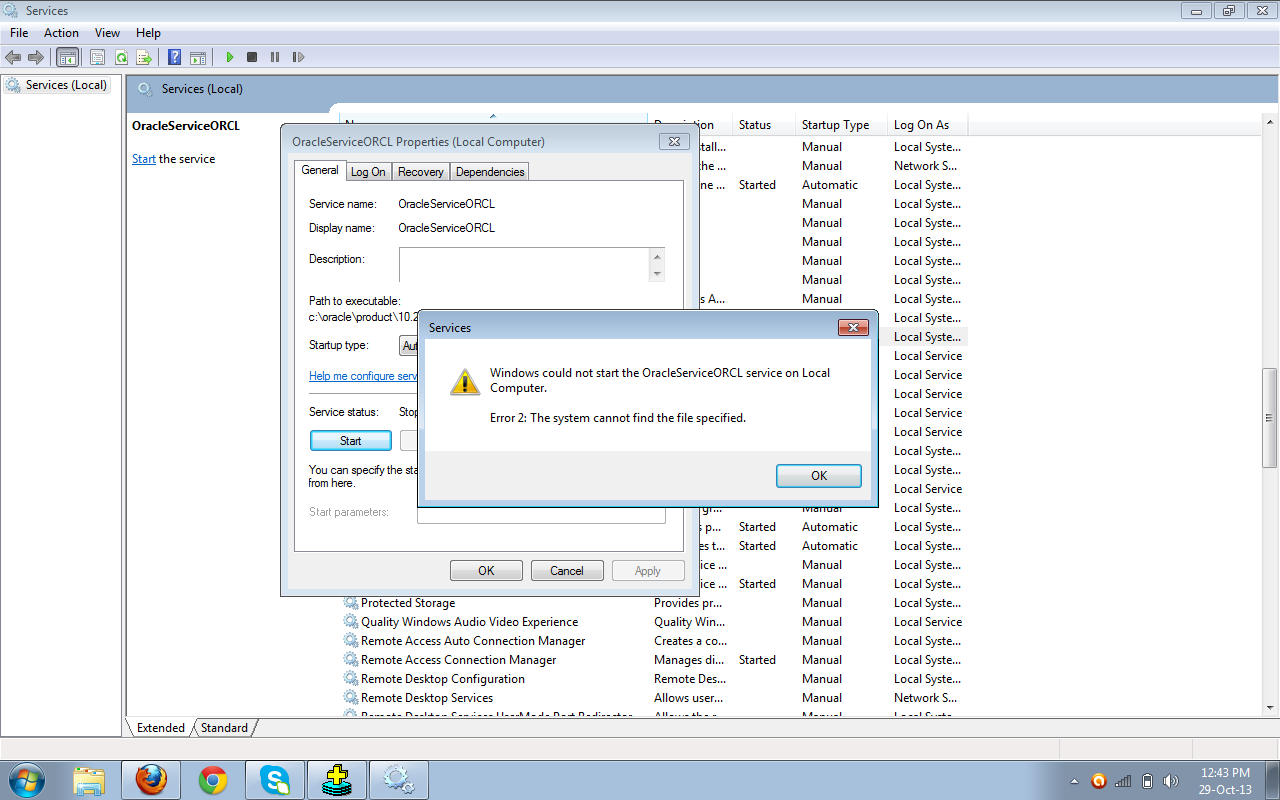The image size is (1280, 800).
Task: Click the Description box scroll-up arrow
Action: [x=657, y=257]
